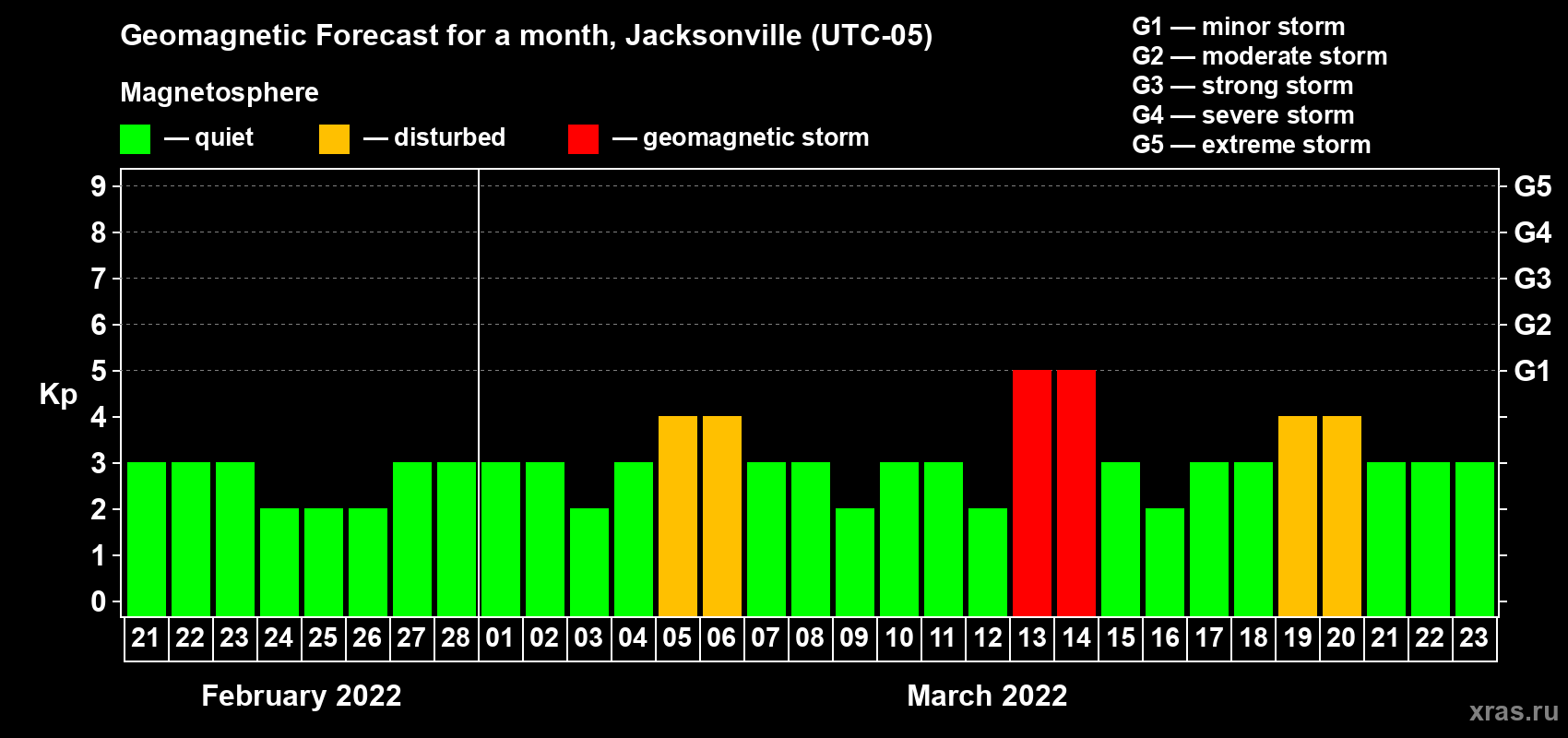Select the green bar for March 01
This screenshot has width=1568, height=738.
pyautogui.click(x=501, y=539)
